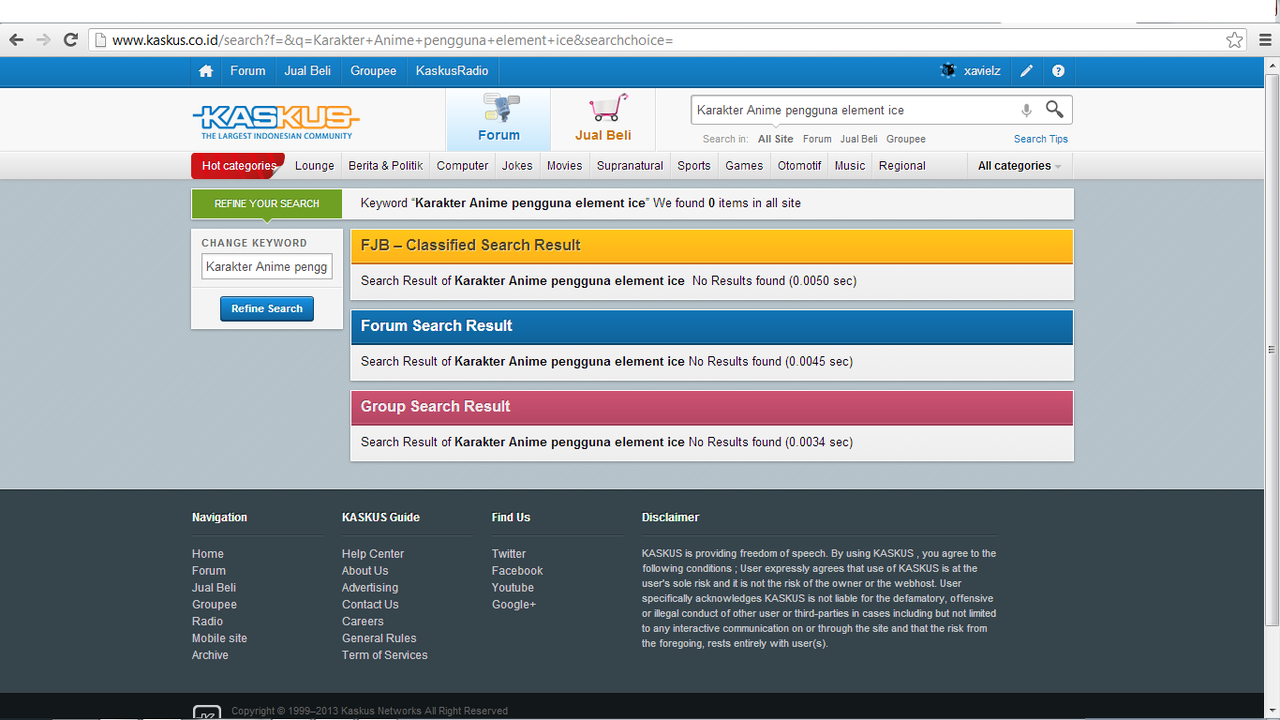Click the voice search microphone icon
1280x720 pixels.
tap(1026, 110)
